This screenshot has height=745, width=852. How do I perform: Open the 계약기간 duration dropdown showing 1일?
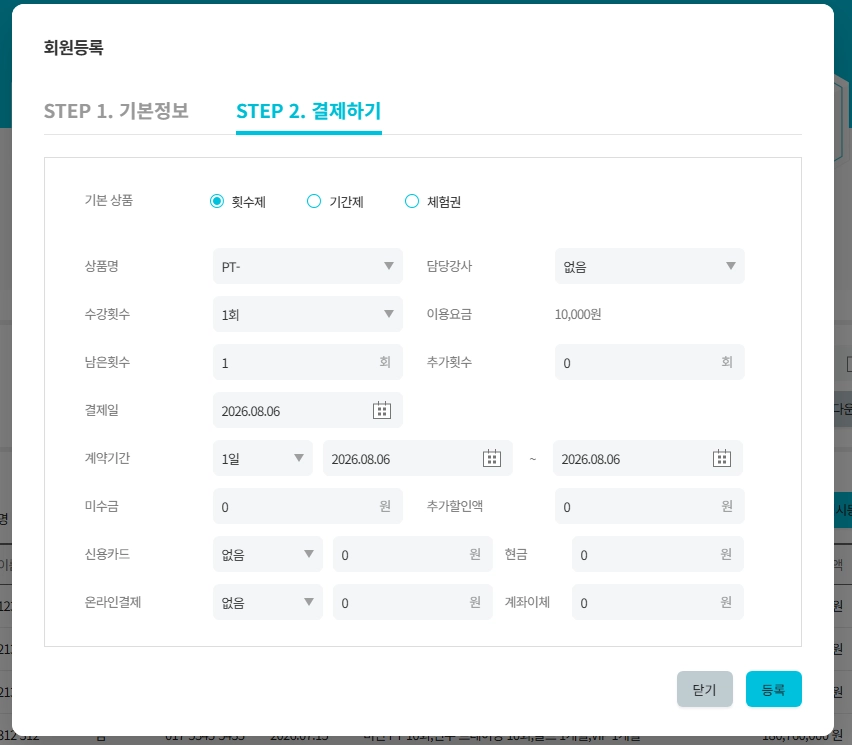(262, 458)
